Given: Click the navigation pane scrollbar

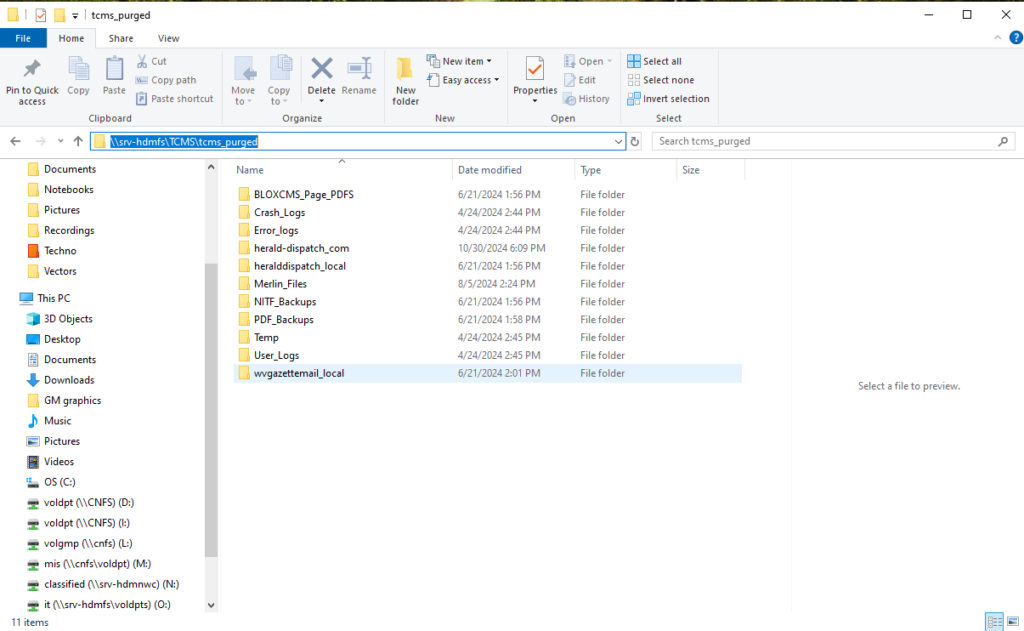Looking at the screenshot, I should pos(211,400).
